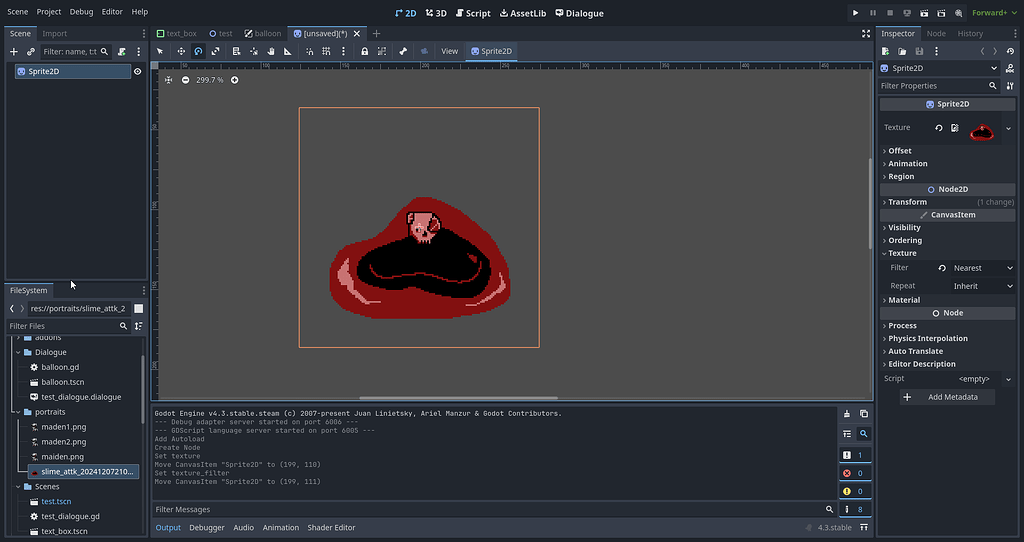Switch to the Node tab in Inspector

[936, 33]
